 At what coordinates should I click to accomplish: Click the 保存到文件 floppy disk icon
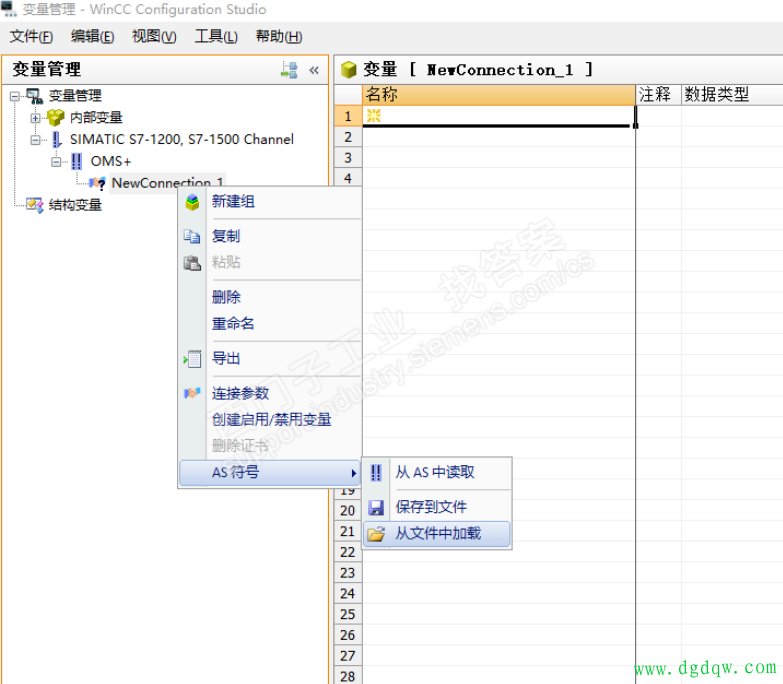[x=376, y=508]
